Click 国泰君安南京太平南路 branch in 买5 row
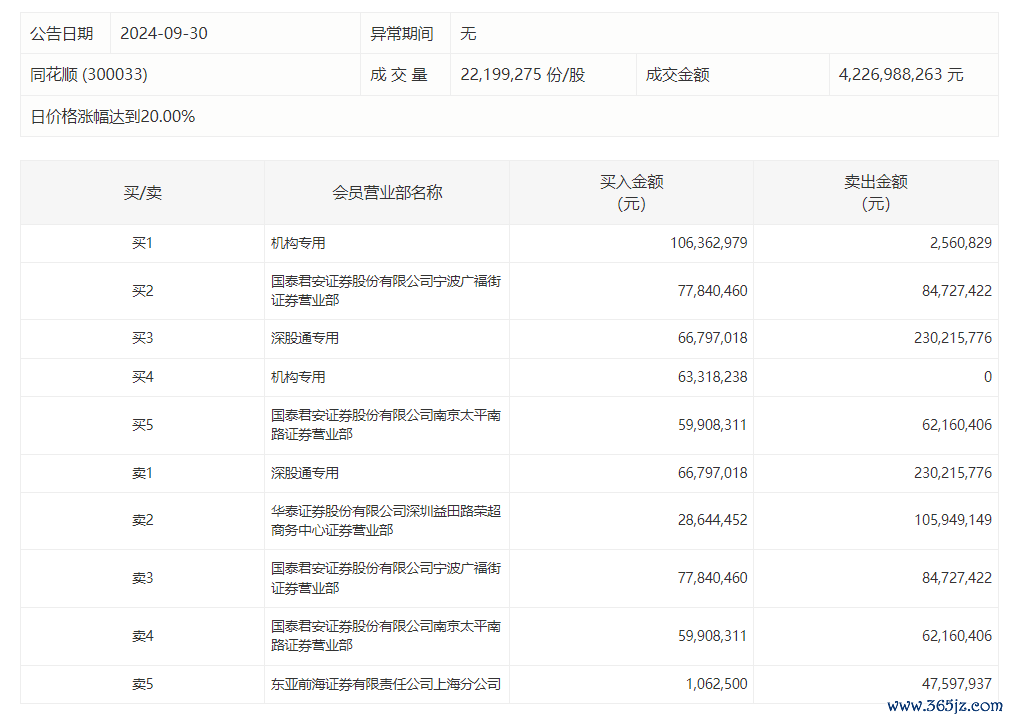 386,425
